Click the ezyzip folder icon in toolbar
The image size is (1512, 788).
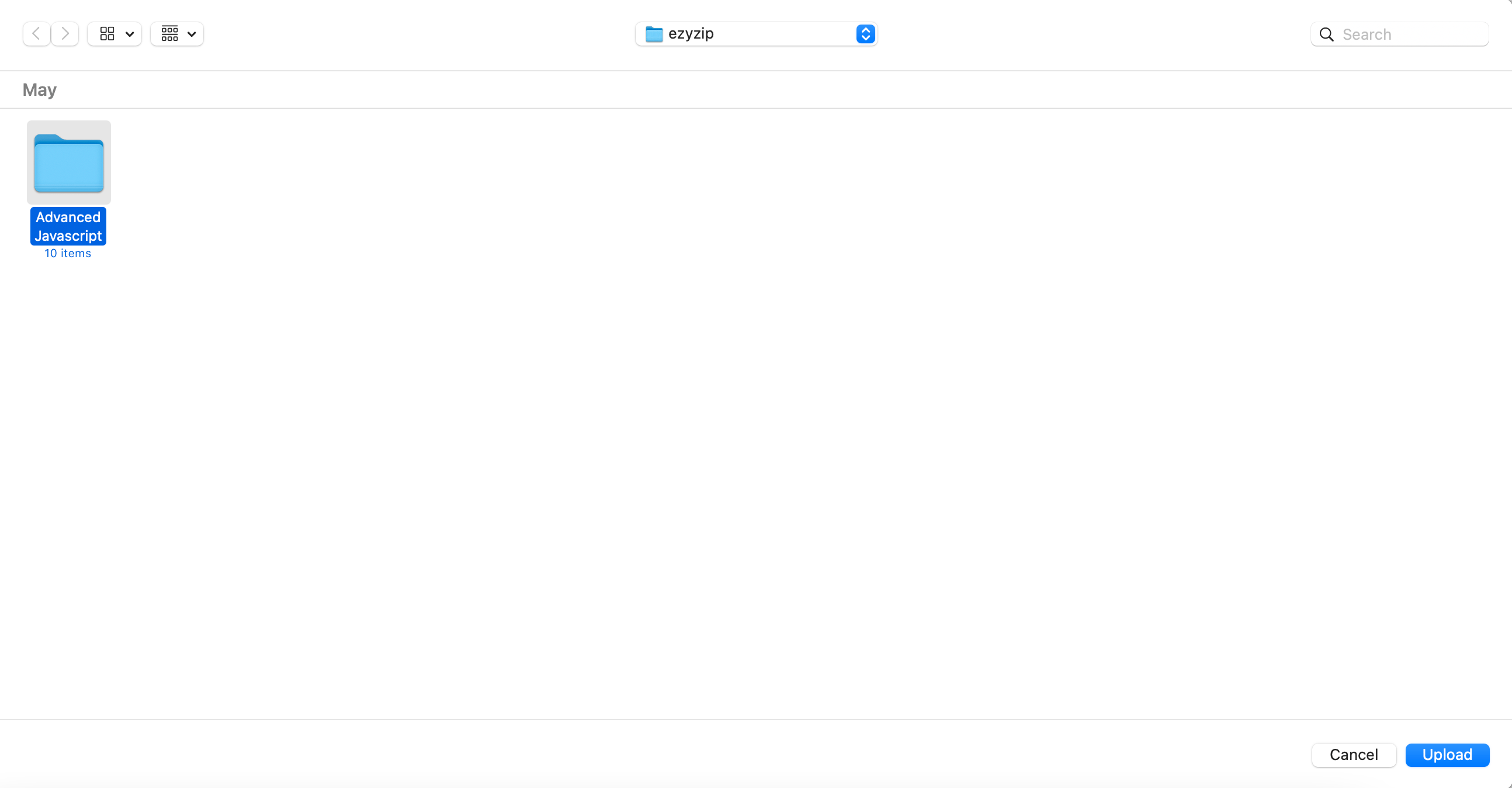pyautogui.click(x=653, y=34)
